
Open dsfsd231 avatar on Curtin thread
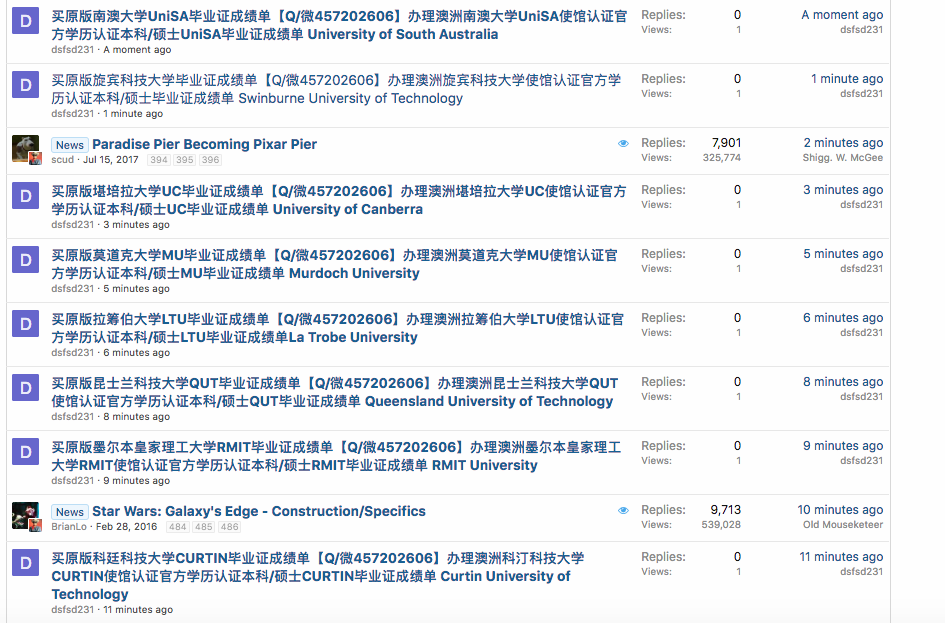pos(25,563)
